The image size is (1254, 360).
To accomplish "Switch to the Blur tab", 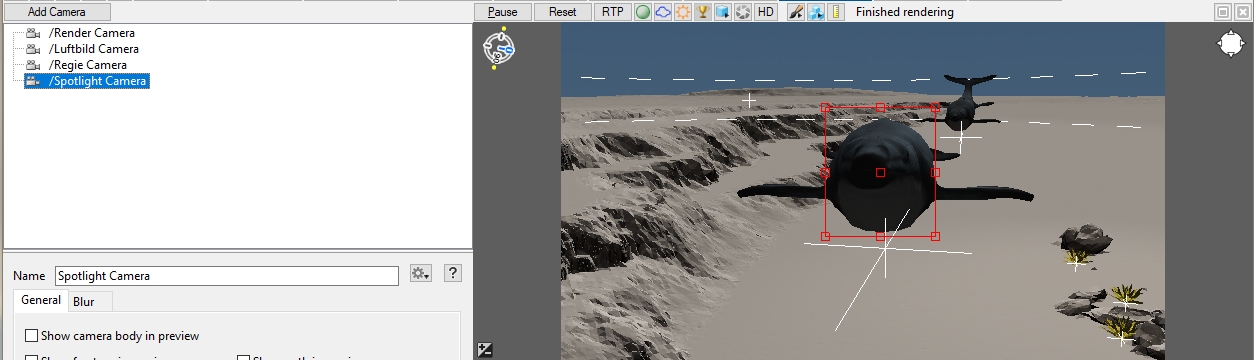I will (84, 301).
